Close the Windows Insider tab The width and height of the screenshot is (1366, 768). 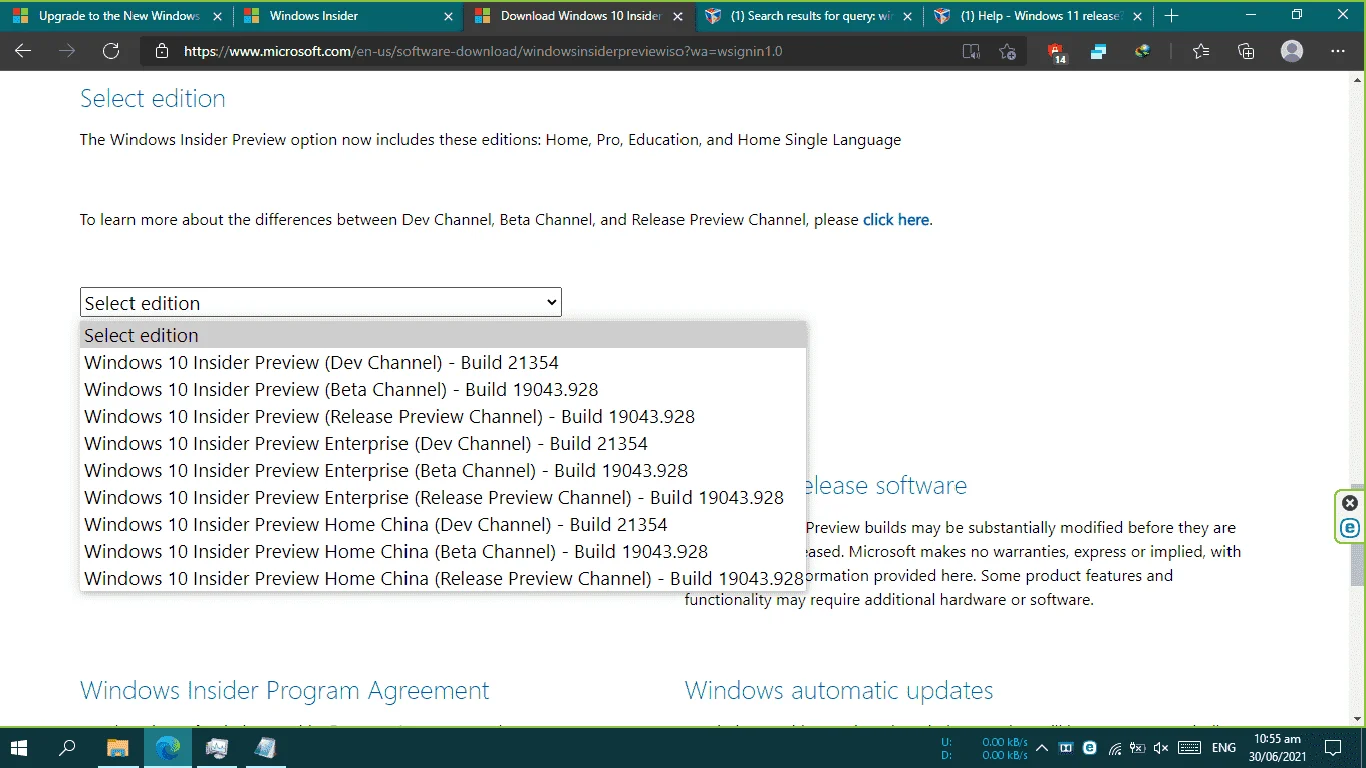[448, 16]
